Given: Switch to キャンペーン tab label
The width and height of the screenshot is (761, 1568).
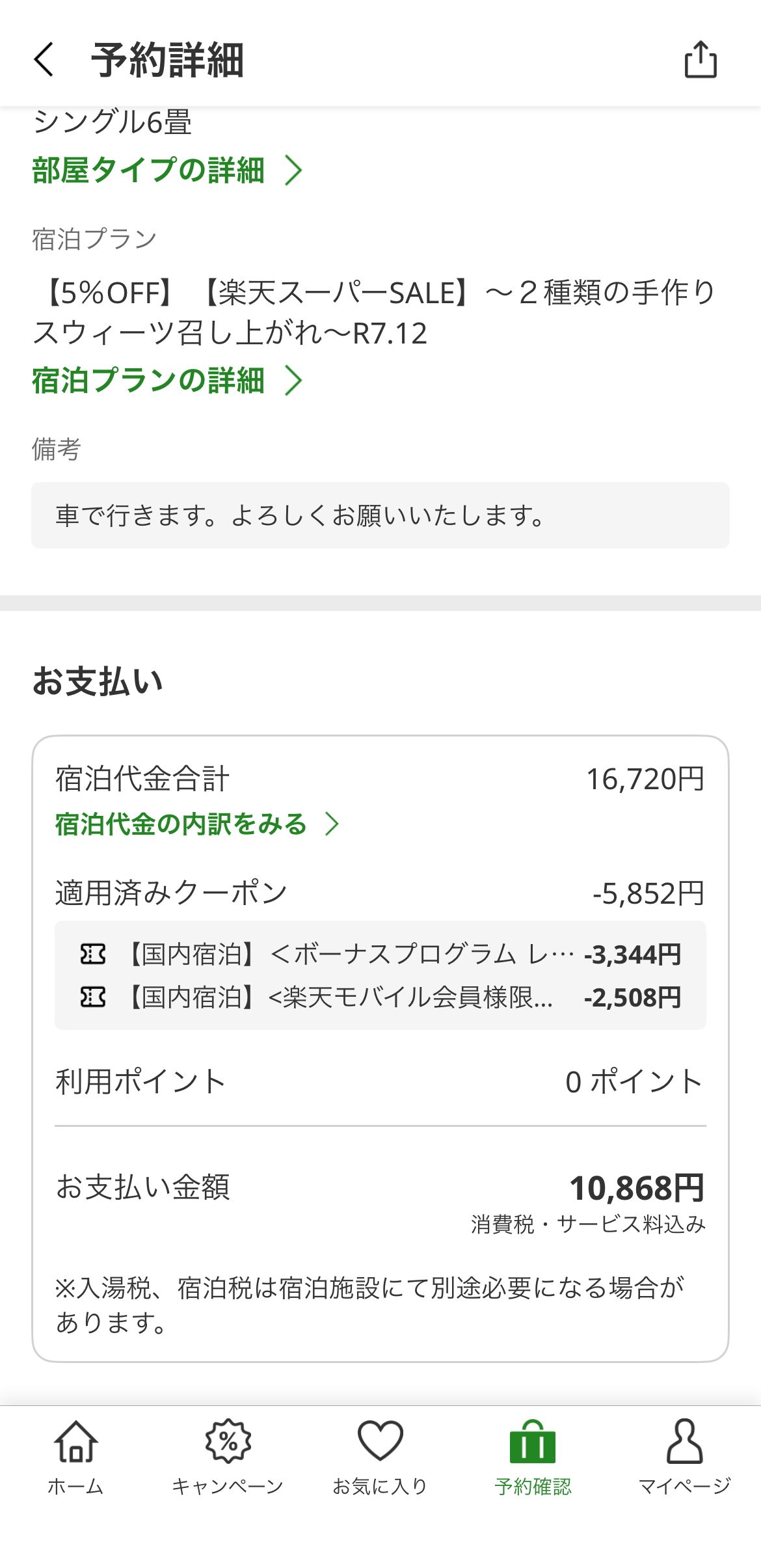Looking at the screenshot, I should pyautogui.click(x=228, y=1487).
